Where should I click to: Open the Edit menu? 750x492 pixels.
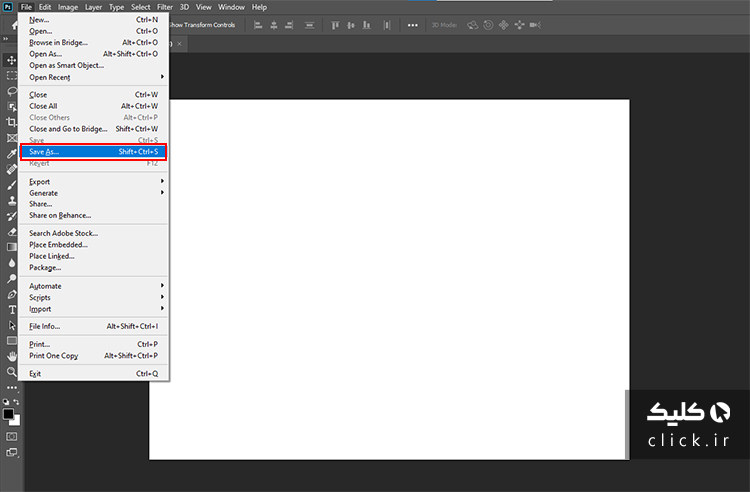point(45,7)
